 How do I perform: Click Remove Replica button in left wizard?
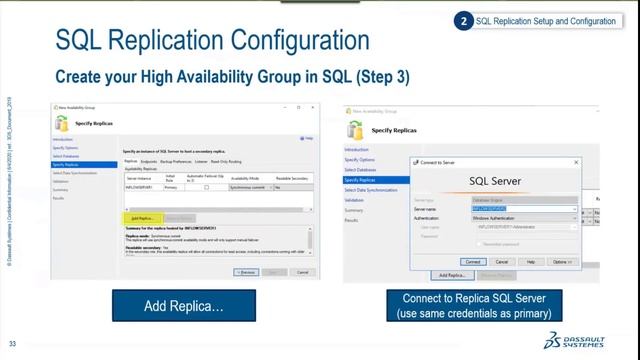[x=180, y=218]
